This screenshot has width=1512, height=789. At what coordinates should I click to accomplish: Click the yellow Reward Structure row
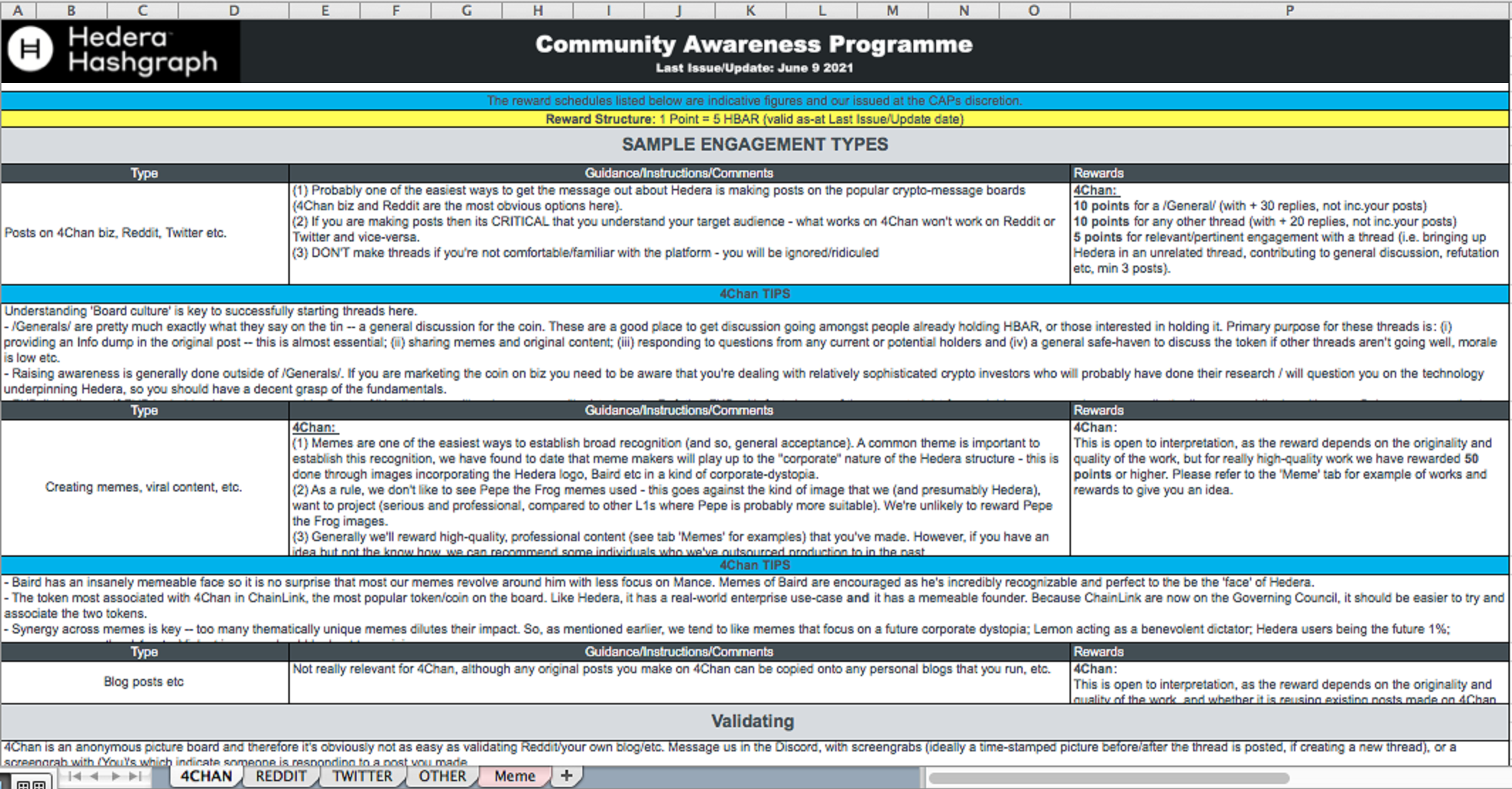[x=754, y=119]
